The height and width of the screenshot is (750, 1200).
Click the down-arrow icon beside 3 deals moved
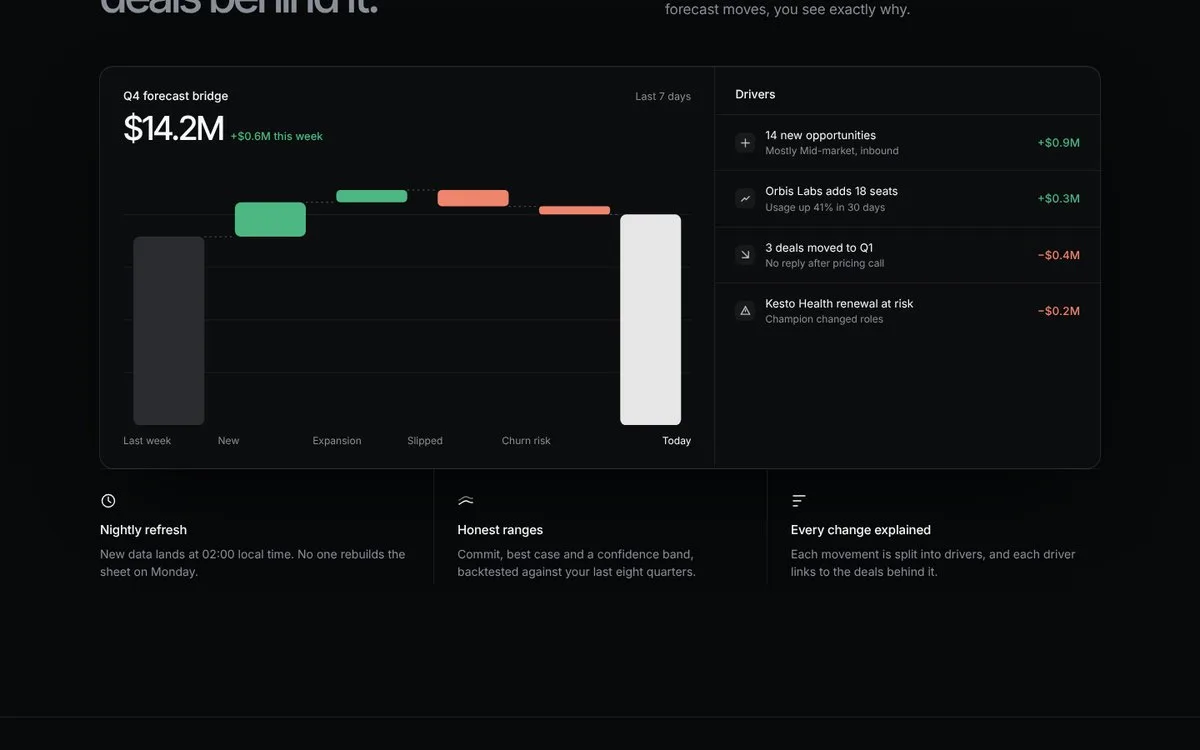745,255
